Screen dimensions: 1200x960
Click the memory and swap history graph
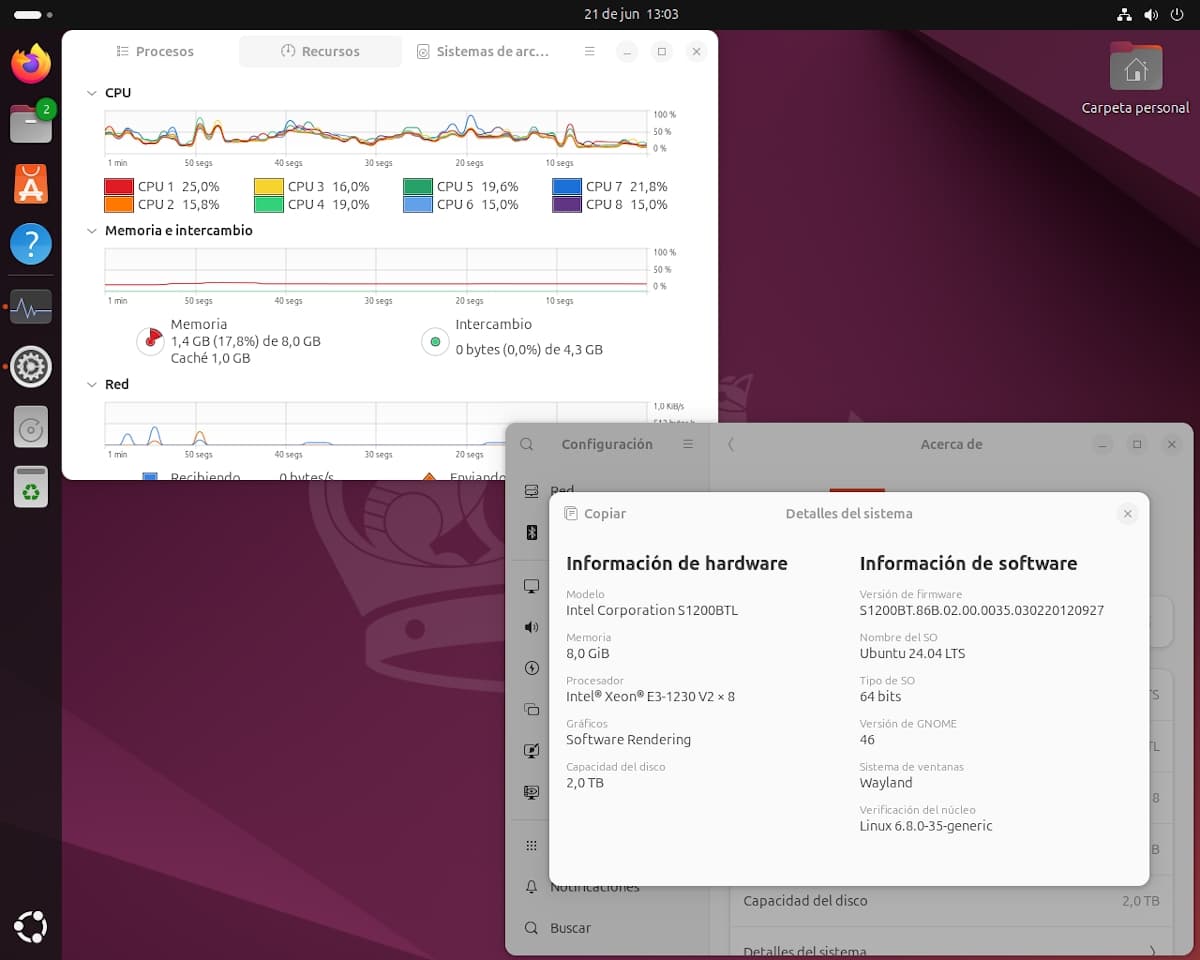(376, 270)
